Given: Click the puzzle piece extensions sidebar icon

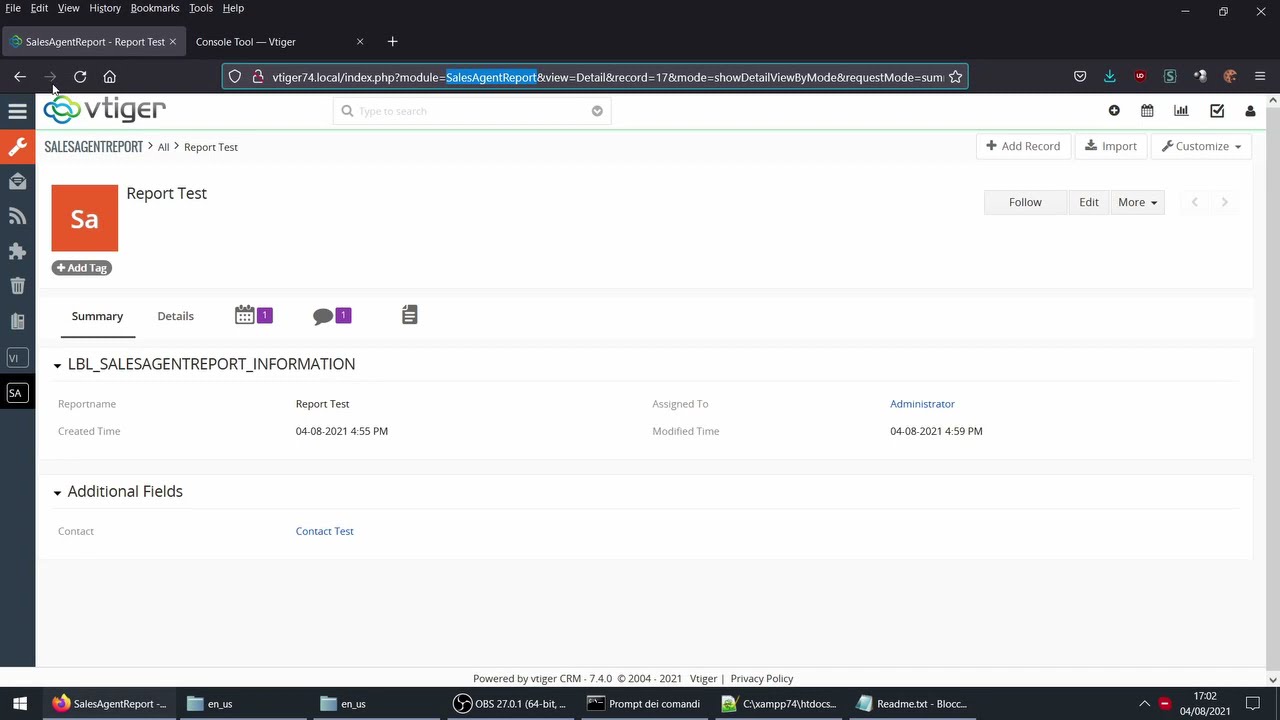Looking at the screenshot, I should (17, 251).
